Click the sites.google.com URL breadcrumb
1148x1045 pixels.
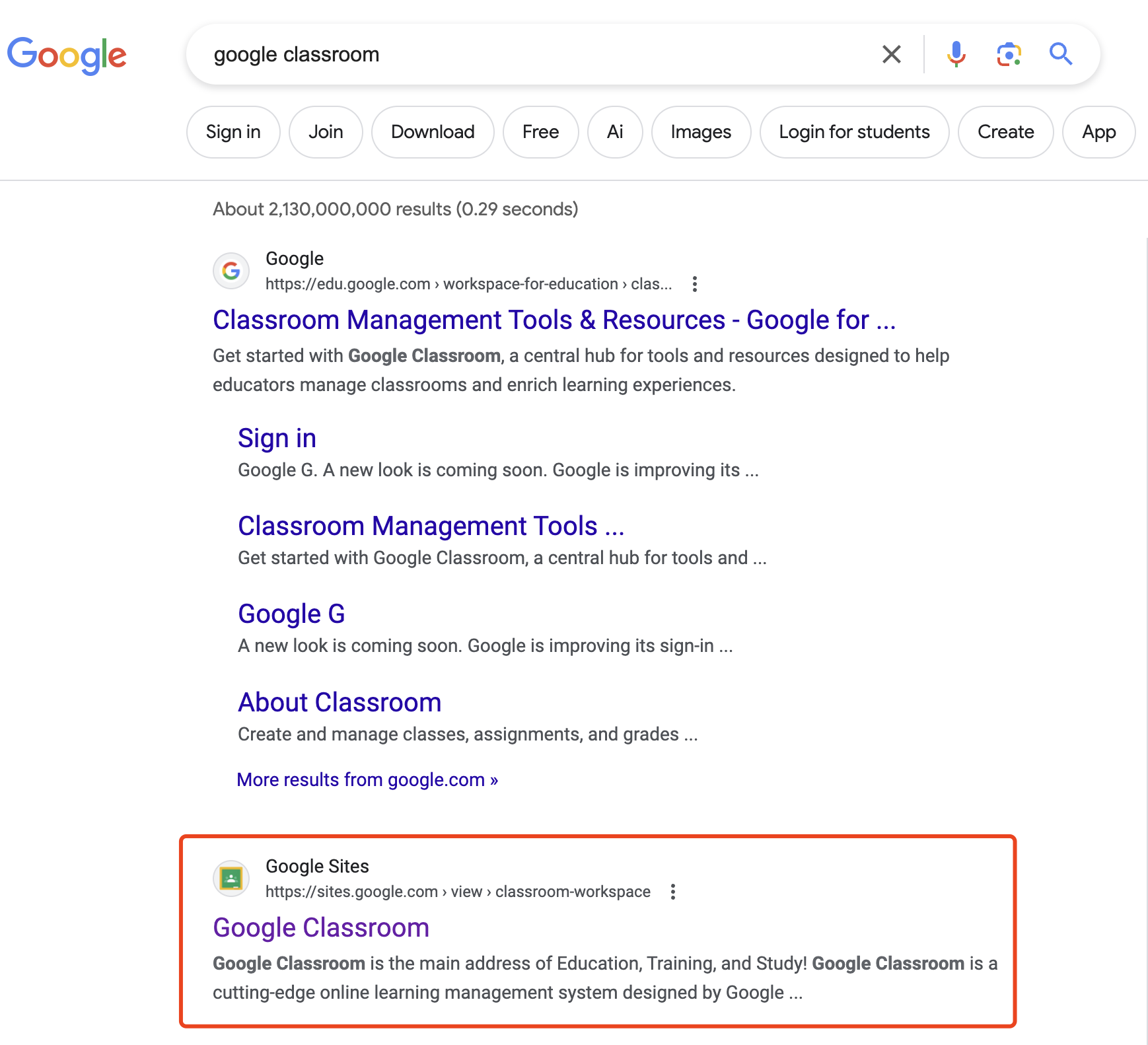click(458, 892)
